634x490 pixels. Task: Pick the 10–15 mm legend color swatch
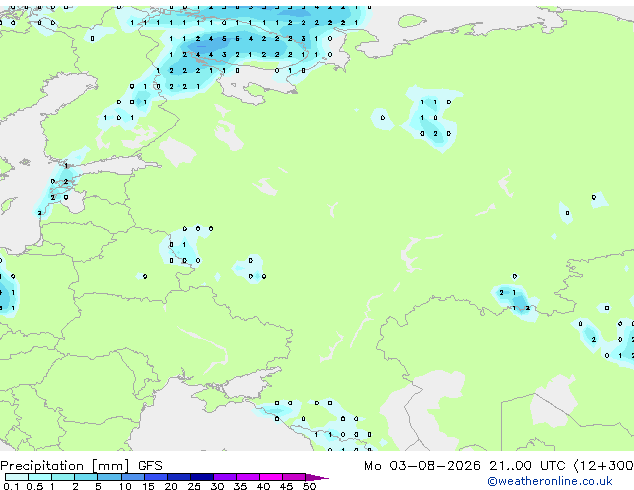tap(132, 477)
